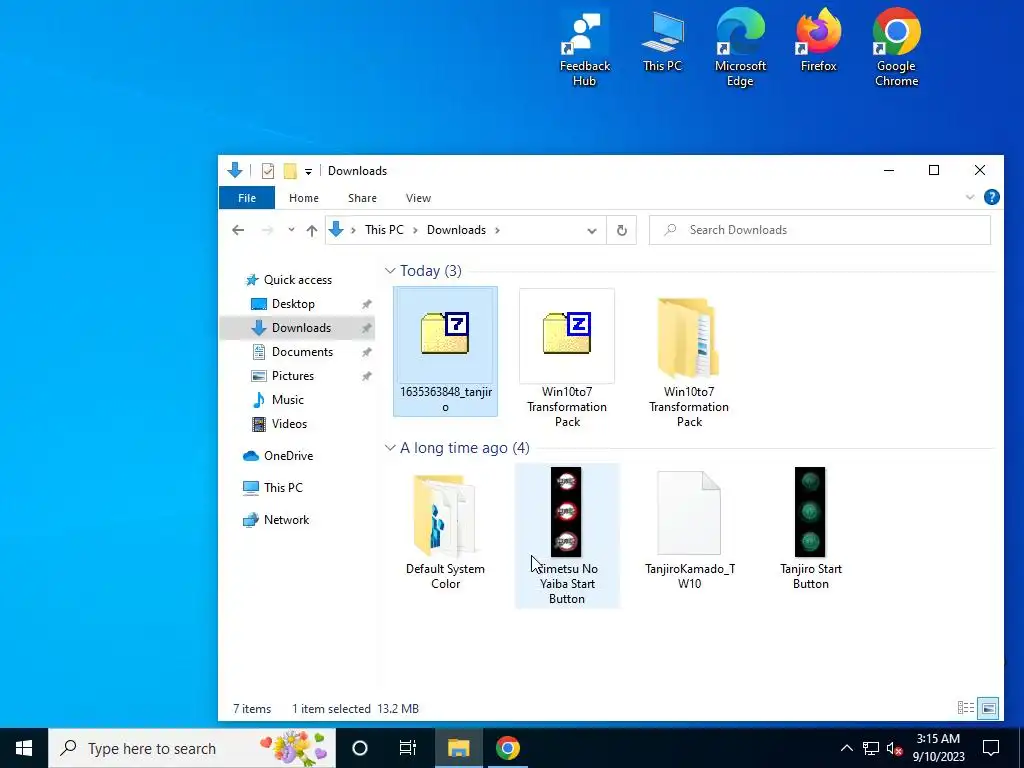Open the Feedback Hub desktop shortcut
Image resolution: width=1024 pixels, height=768 pixels.
pyautogui.click(x=584, y=50)
